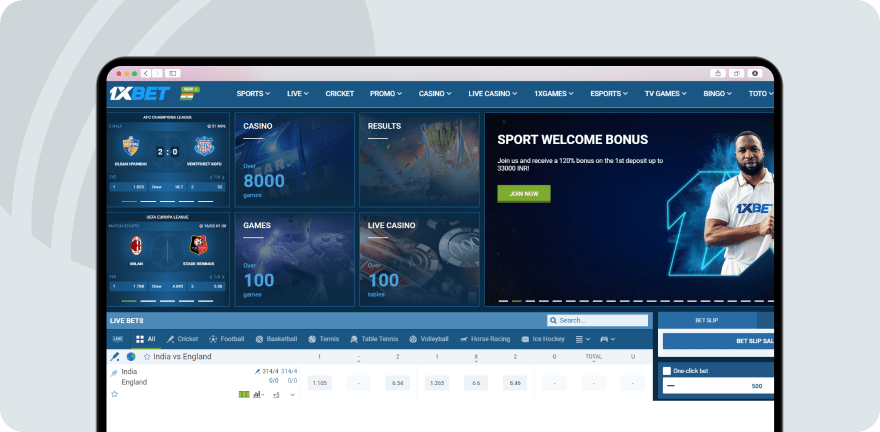Screen dimensions: 880x432
Task: Open the CRICKET menu item
Action: (340, 94)
